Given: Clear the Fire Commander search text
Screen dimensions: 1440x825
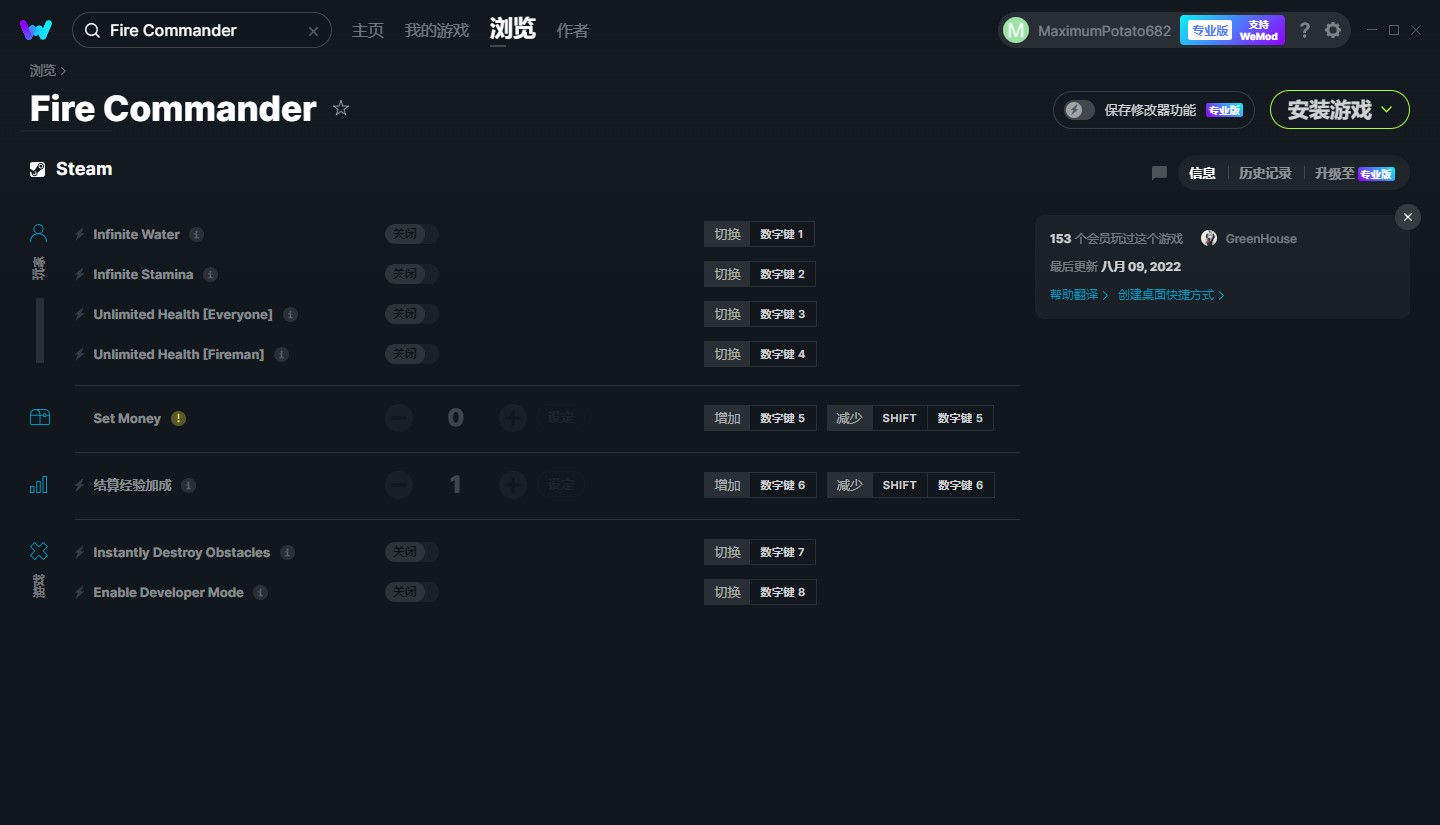Looking at the screenshot, I should pos(313,31).
